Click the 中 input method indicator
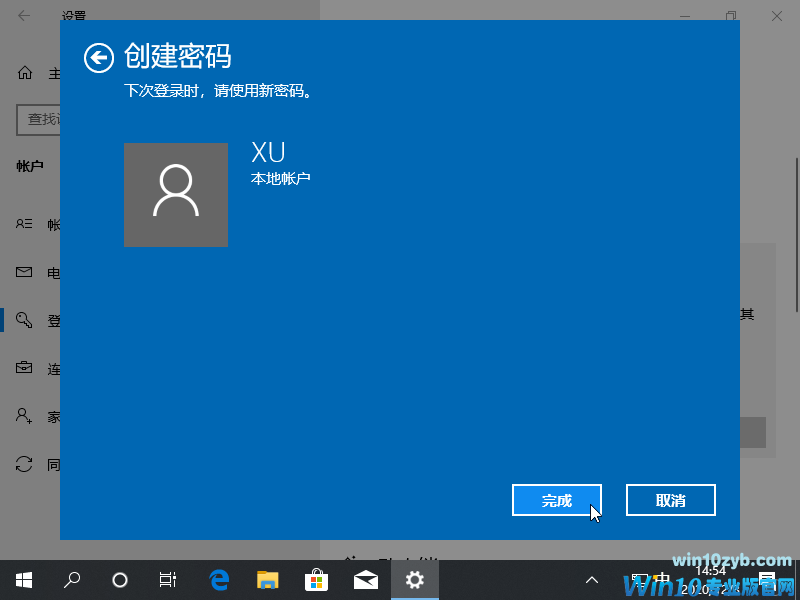This screenshot has height=600, width=800. pyautogui.click(x=662, y=577)
